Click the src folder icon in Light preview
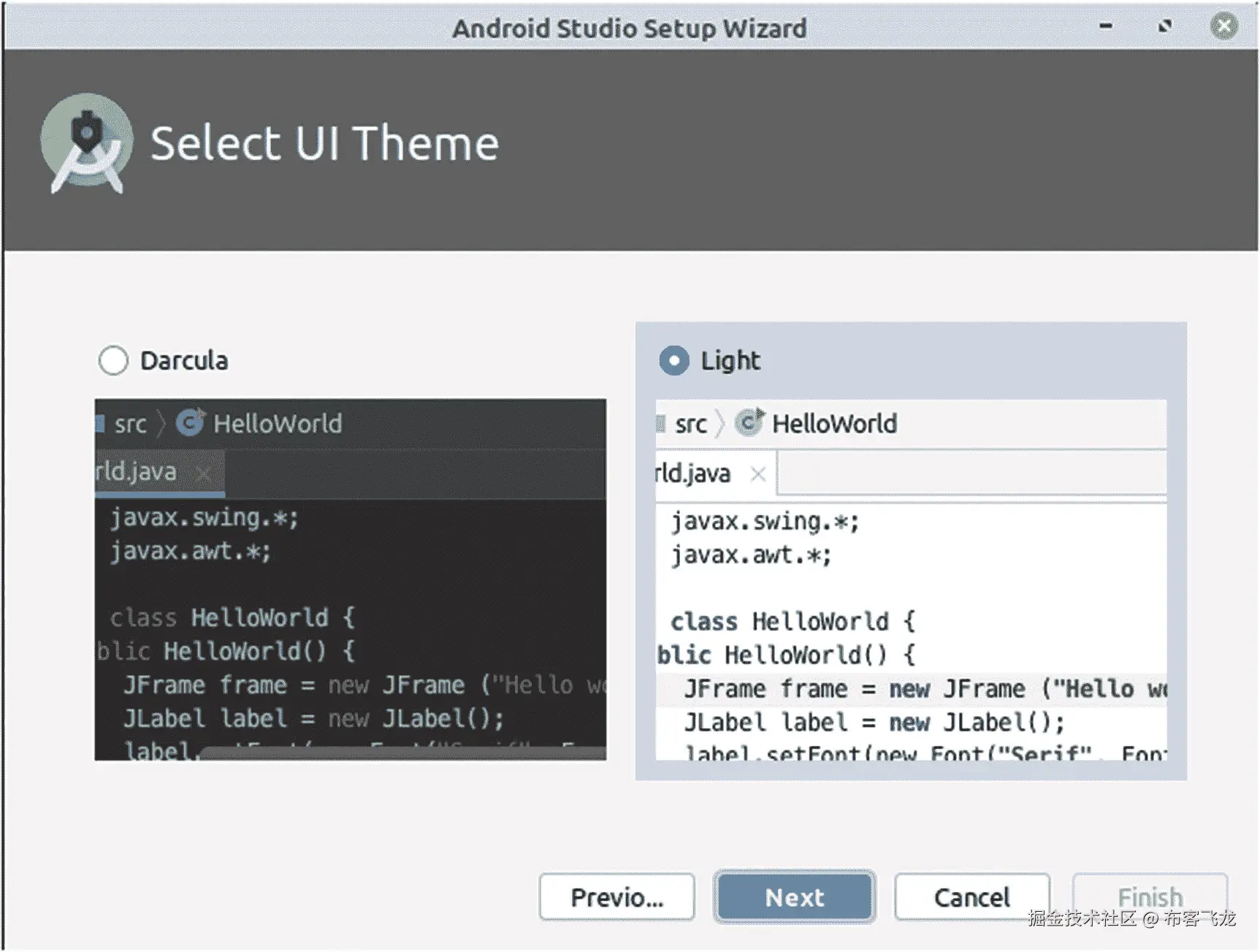Screen dimensions: 1260x952 coord(660,423)
